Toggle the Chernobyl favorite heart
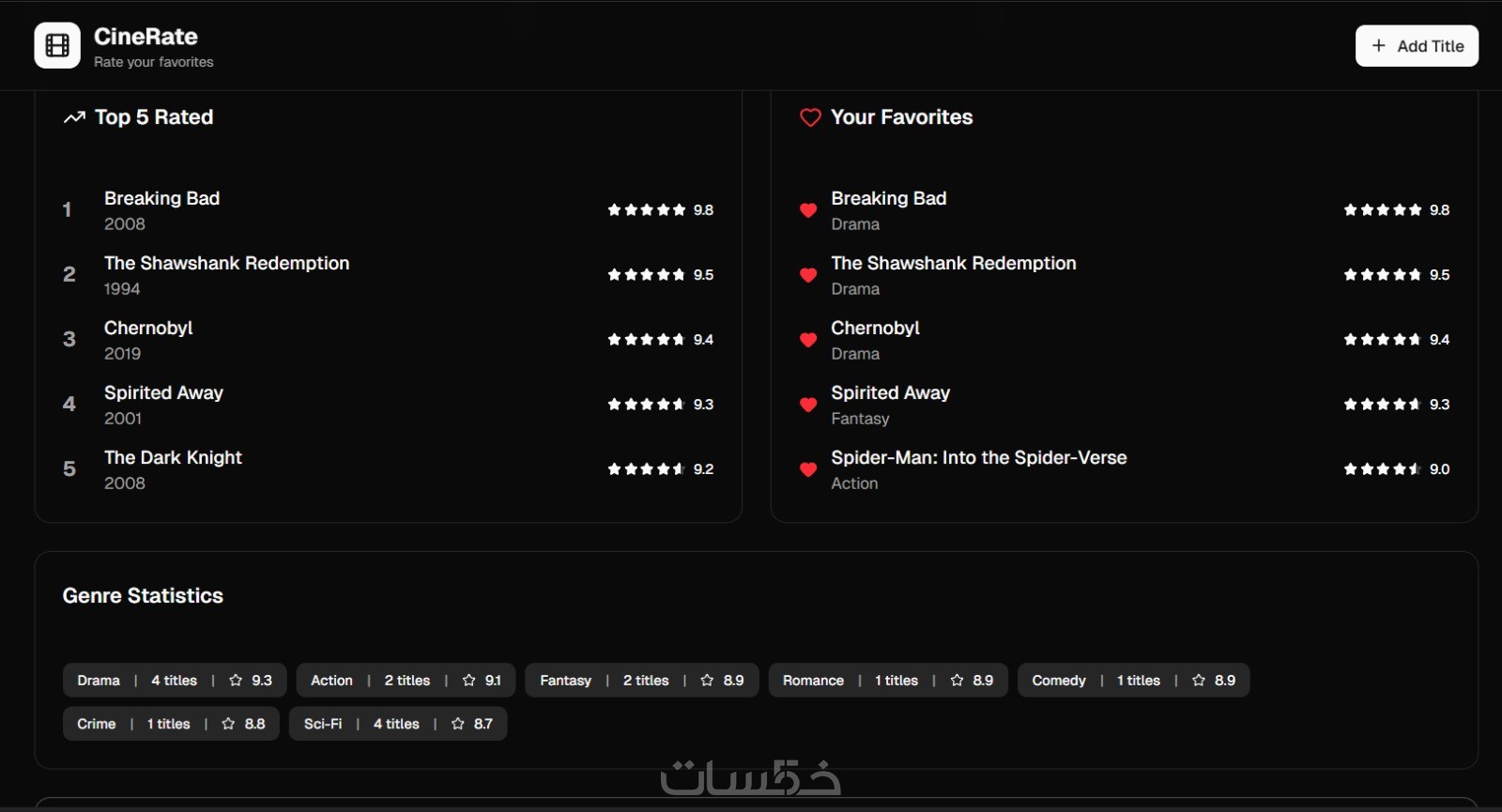 pyautogui.click(x=808, y=340)
